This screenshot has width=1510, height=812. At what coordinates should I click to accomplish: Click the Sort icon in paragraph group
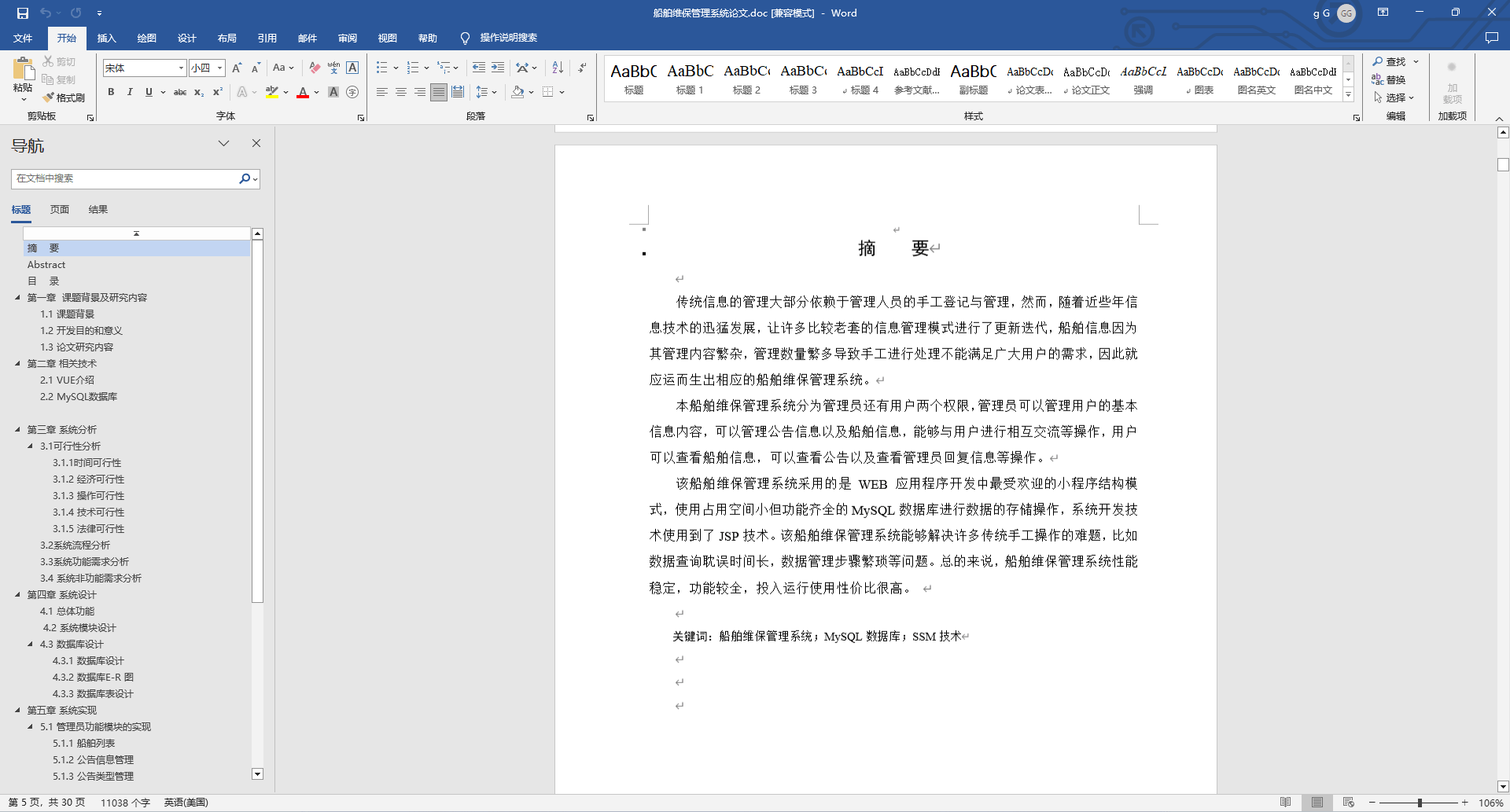coord(557,68)
